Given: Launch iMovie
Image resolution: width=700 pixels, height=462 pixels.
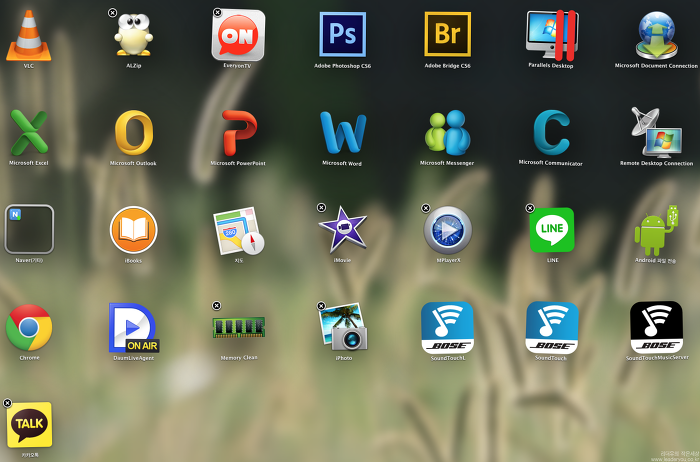Looking at the screenshot, I should pos(343,229).
